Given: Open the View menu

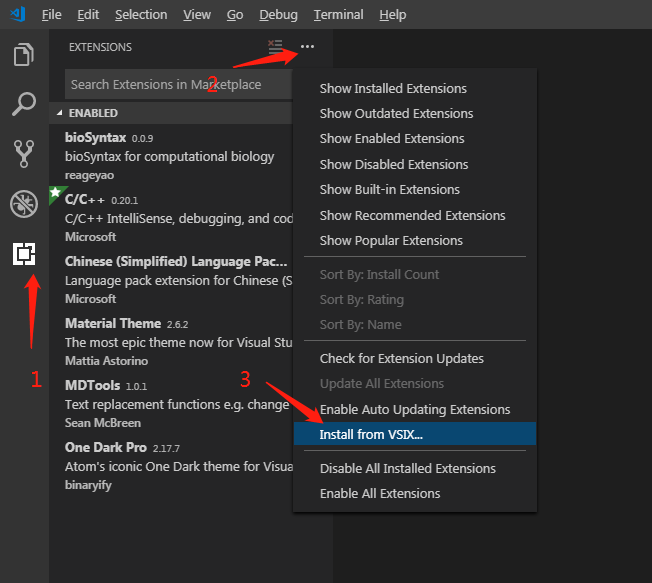Looking at the screenshot, I should 197,15.
